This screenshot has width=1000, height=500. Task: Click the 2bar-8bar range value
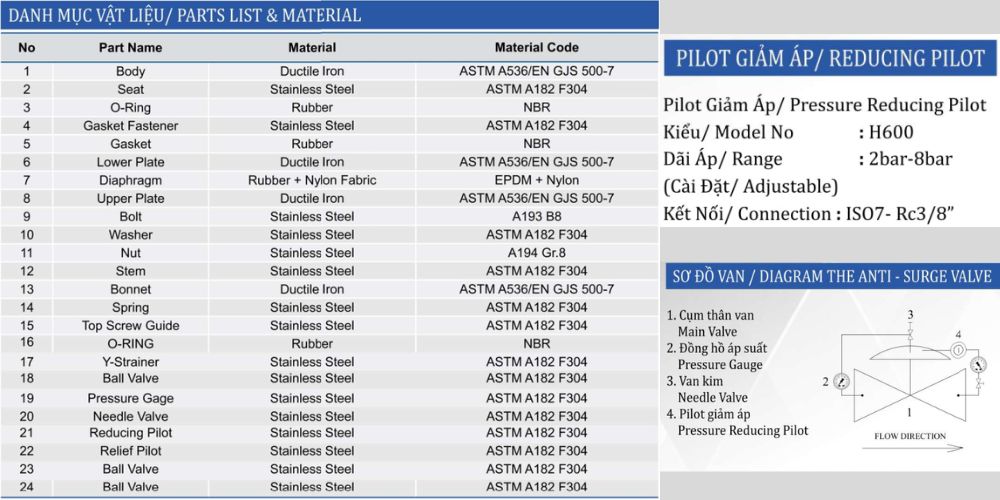[911, 159]
